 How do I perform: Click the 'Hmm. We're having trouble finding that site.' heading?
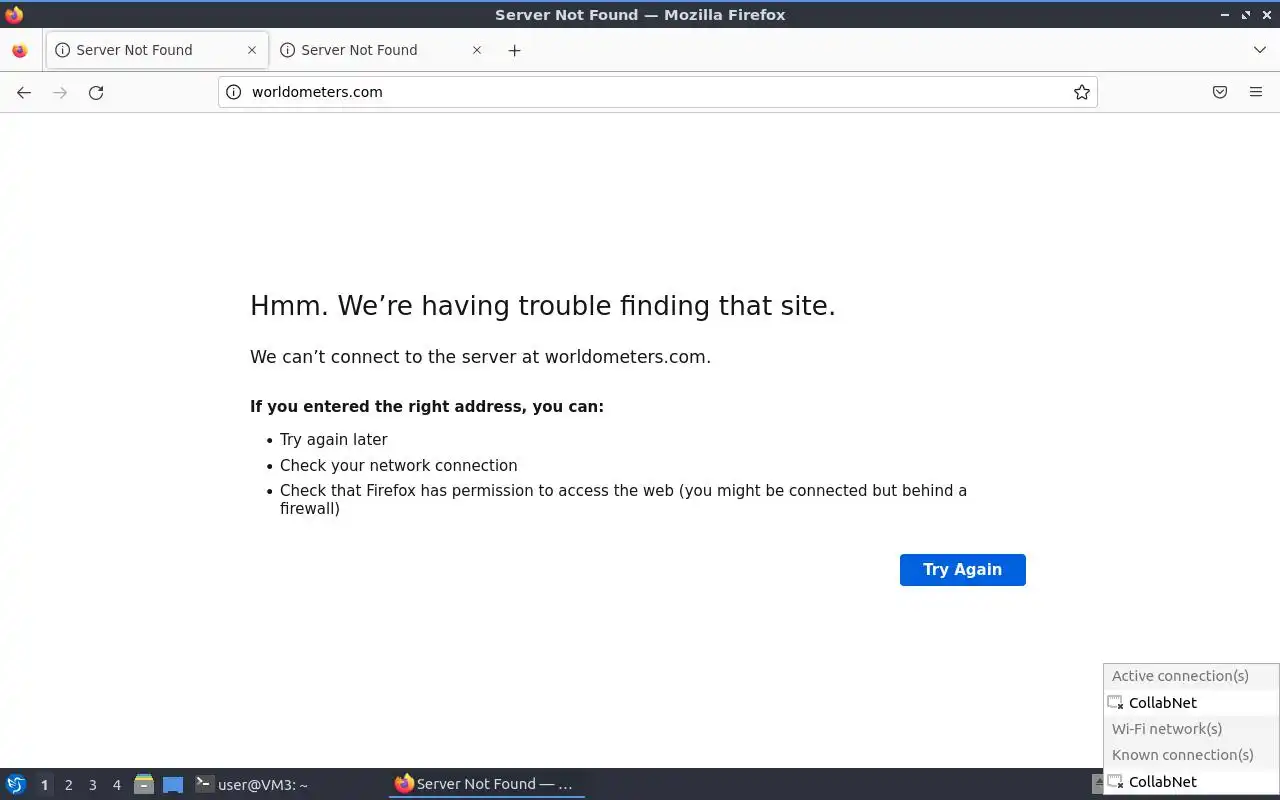[543, 306]
